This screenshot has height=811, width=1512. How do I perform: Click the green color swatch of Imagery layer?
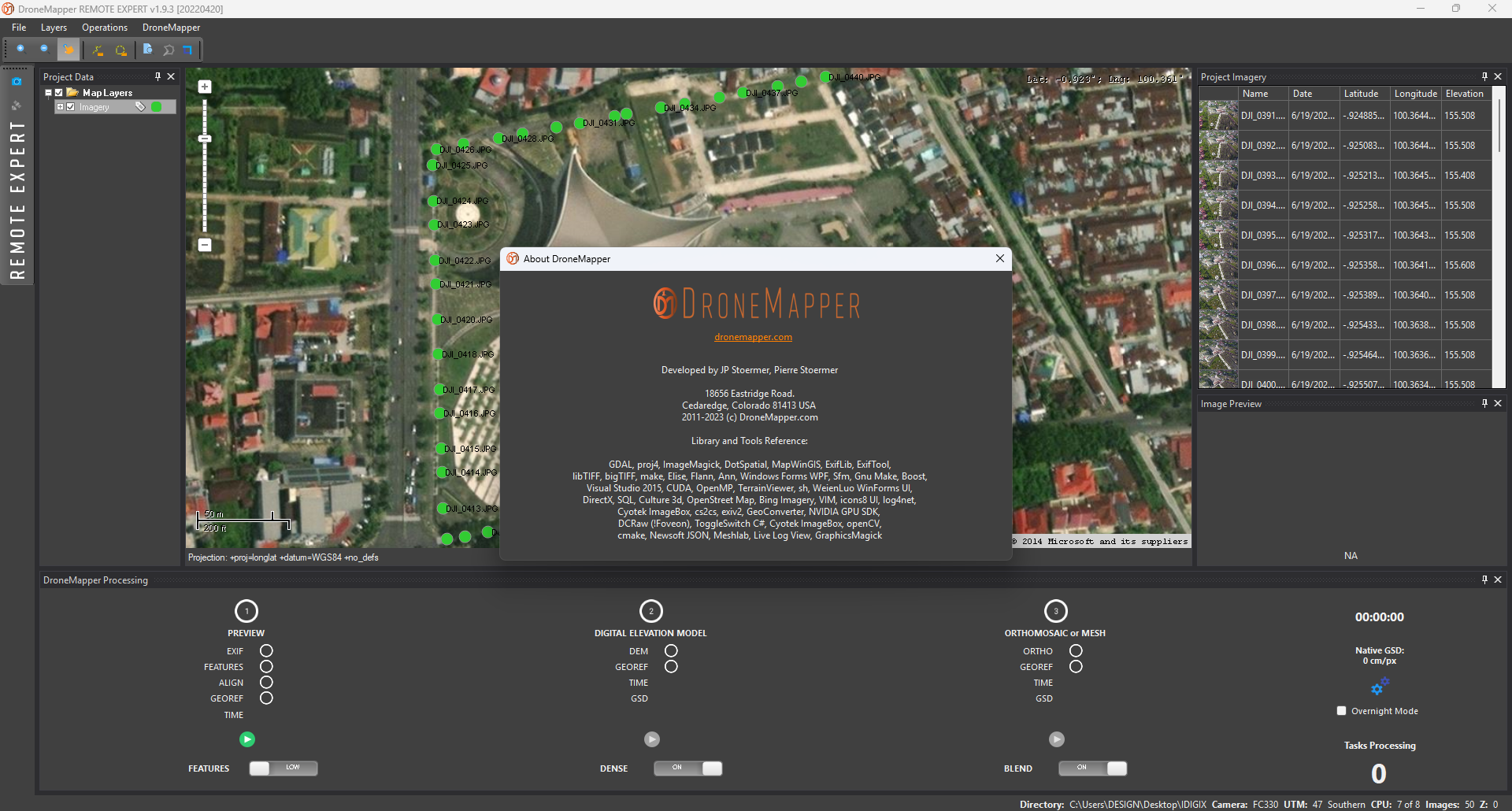[x=156, y=107]
